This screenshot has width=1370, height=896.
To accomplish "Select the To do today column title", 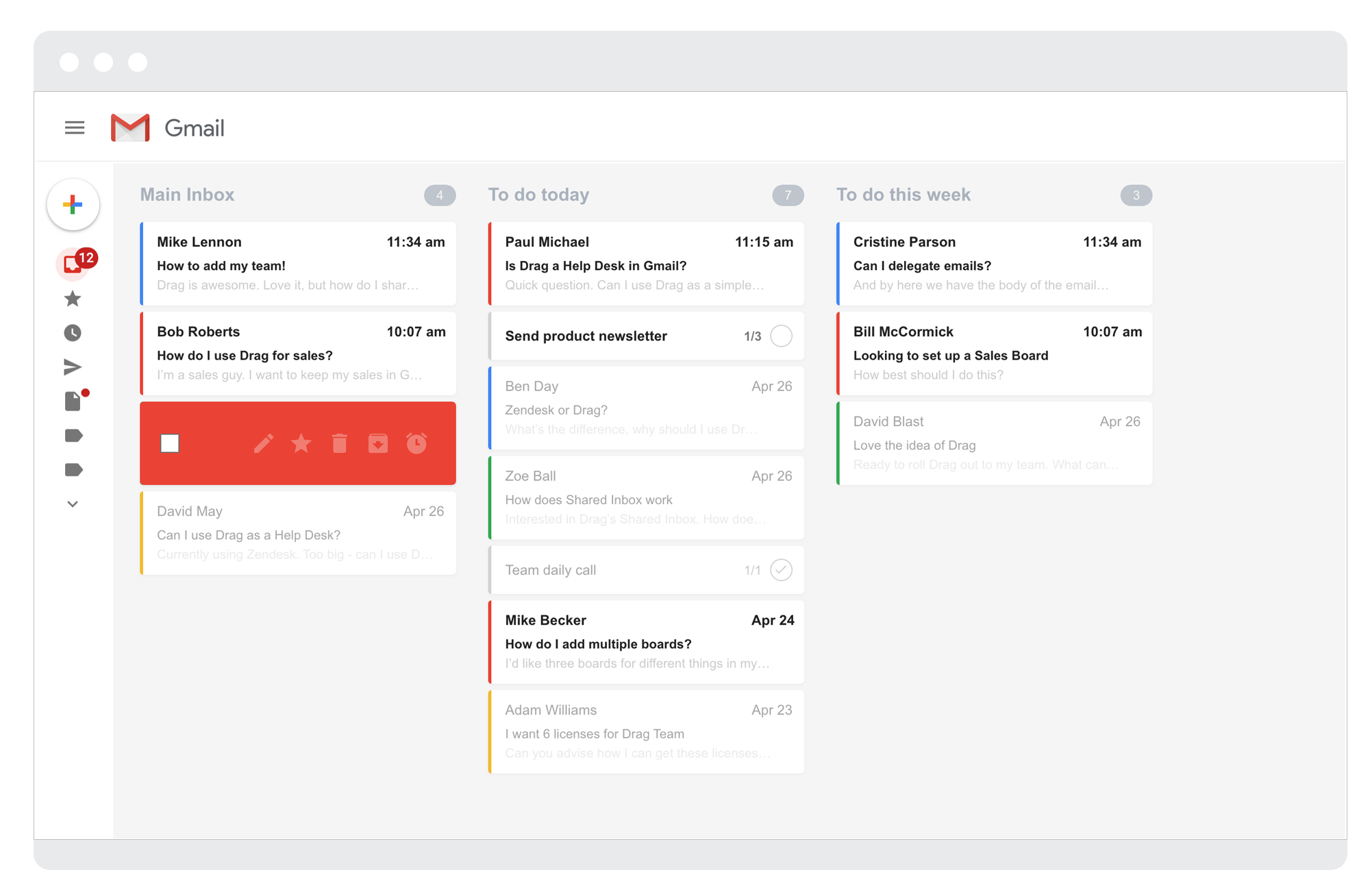I will point(538,195).
